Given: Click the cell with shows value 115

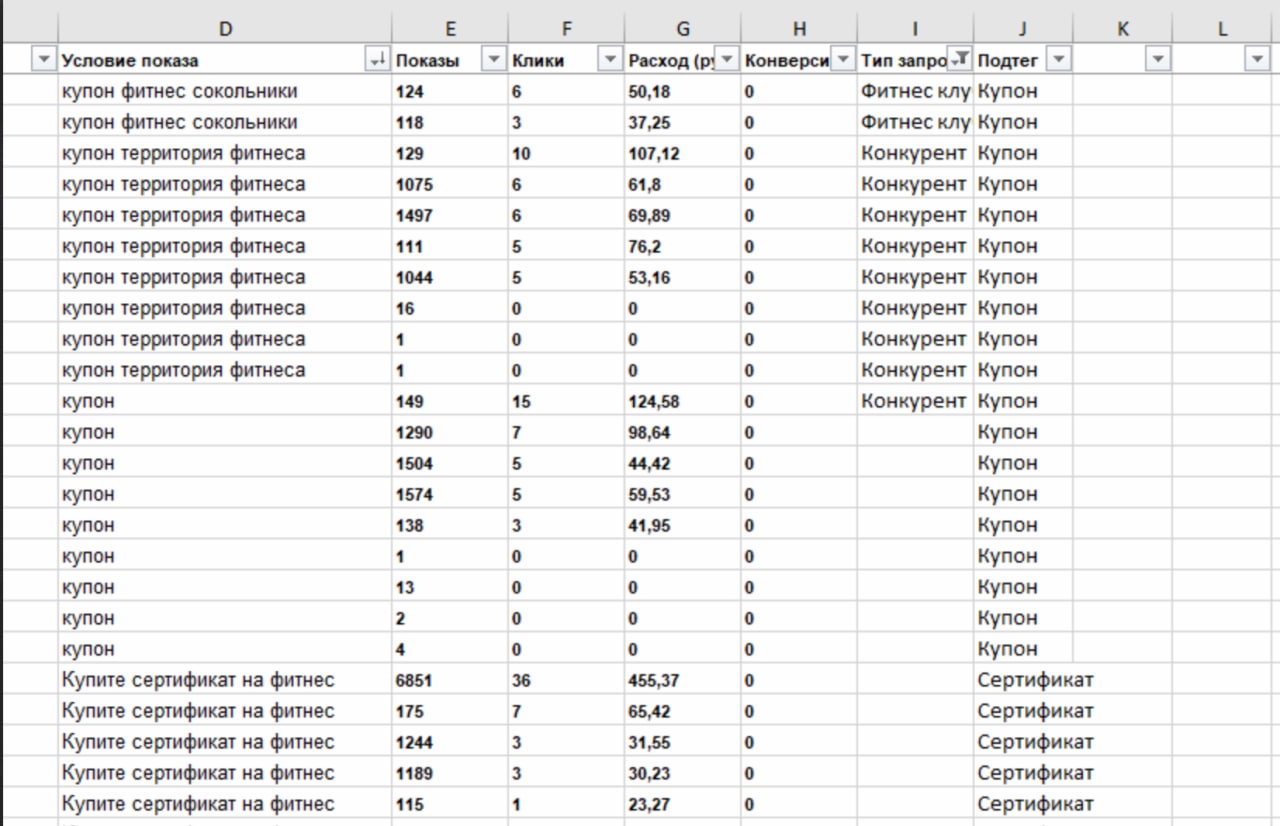Looking at the screenshot, I should [x=450, y=804].
